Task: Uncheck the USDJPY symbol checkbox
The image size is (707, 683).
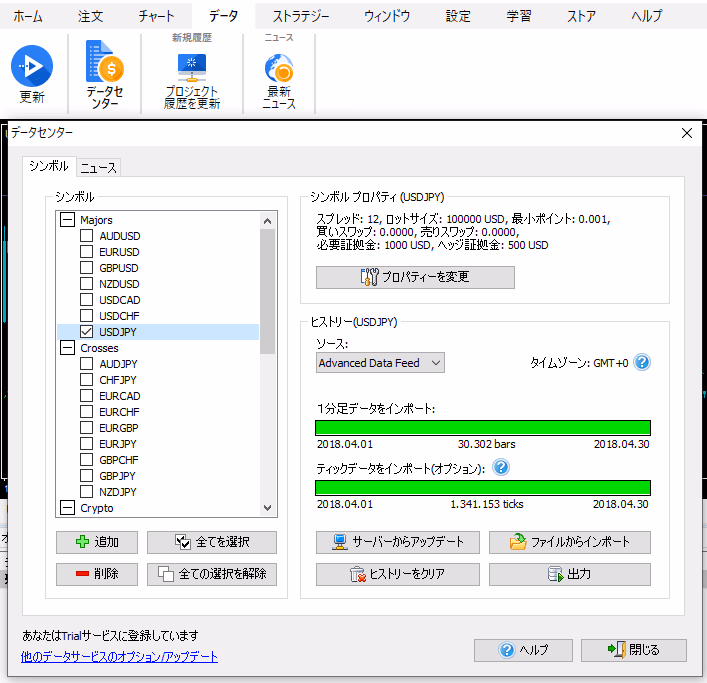Action: (87, 332)
